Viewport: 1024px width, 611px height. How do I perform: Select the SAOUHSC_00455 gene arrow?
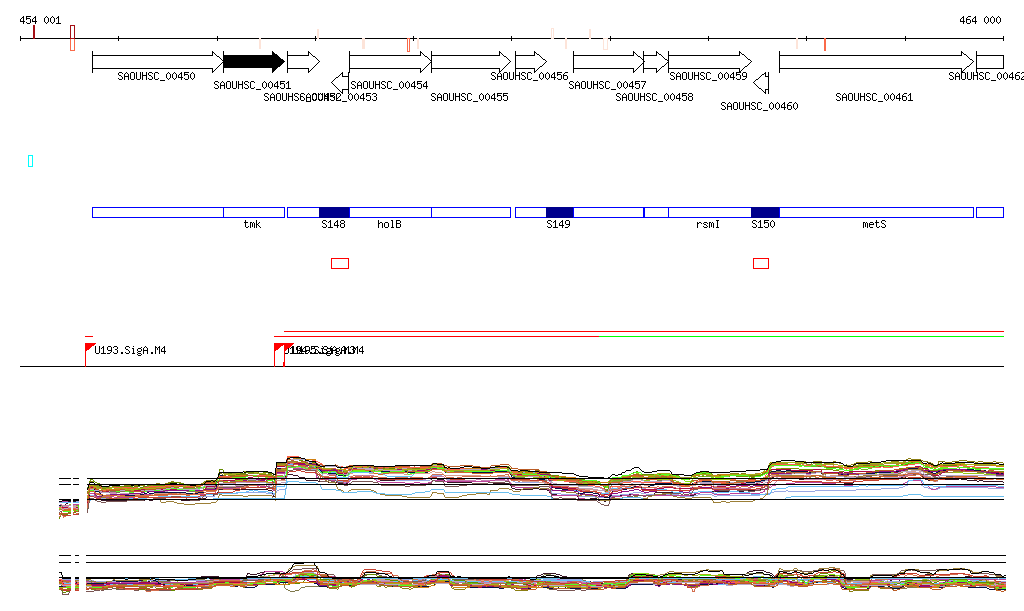click(471, 62)
